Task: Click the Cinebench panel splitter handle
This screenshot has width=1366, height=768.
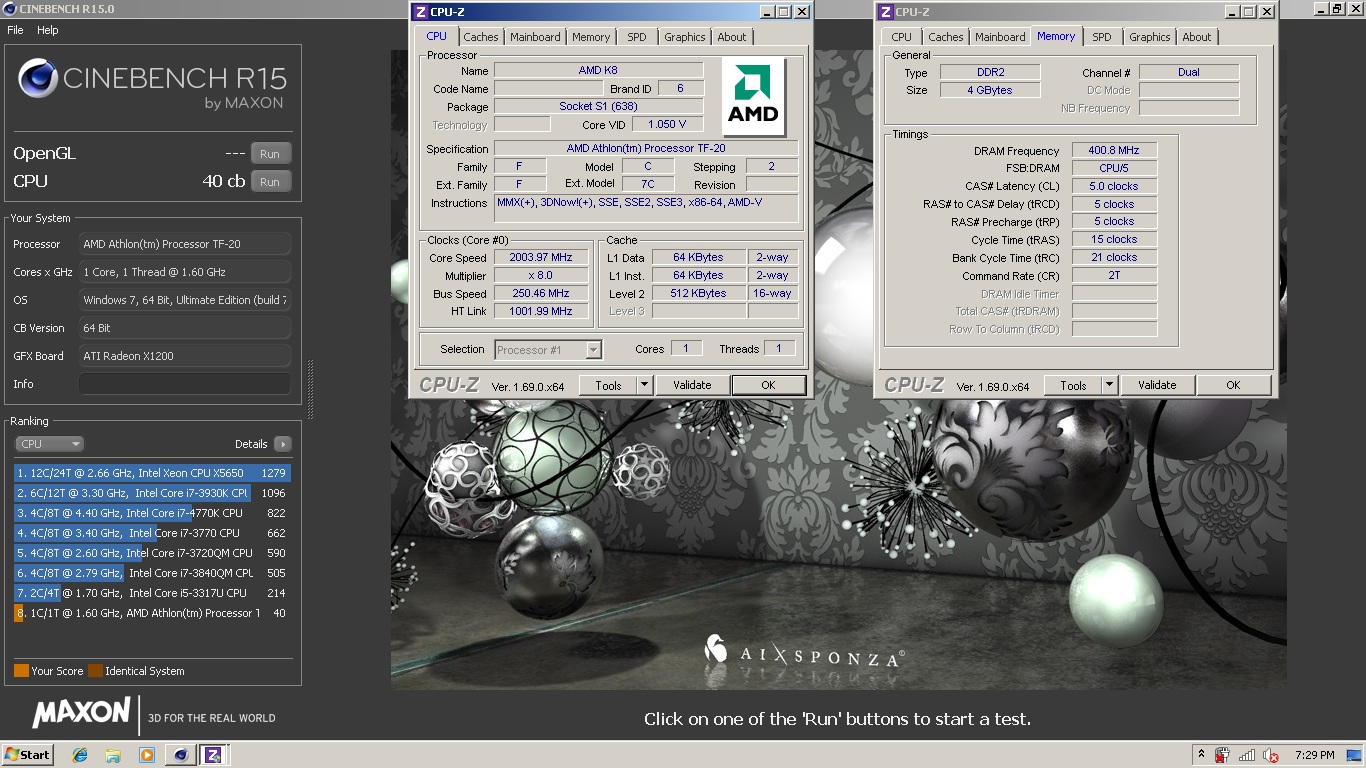Action: click(310, 390)
